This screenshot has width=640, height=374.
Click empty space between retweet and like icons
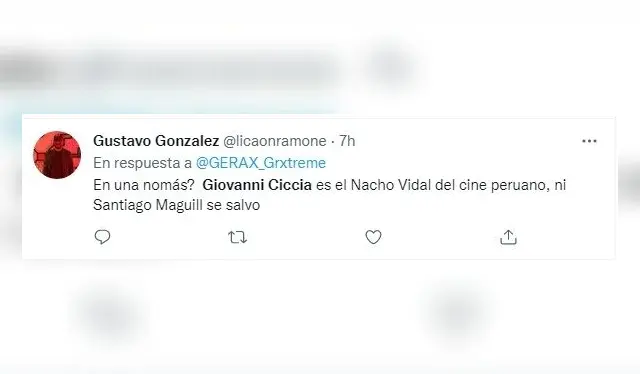(x=305, y=237)
